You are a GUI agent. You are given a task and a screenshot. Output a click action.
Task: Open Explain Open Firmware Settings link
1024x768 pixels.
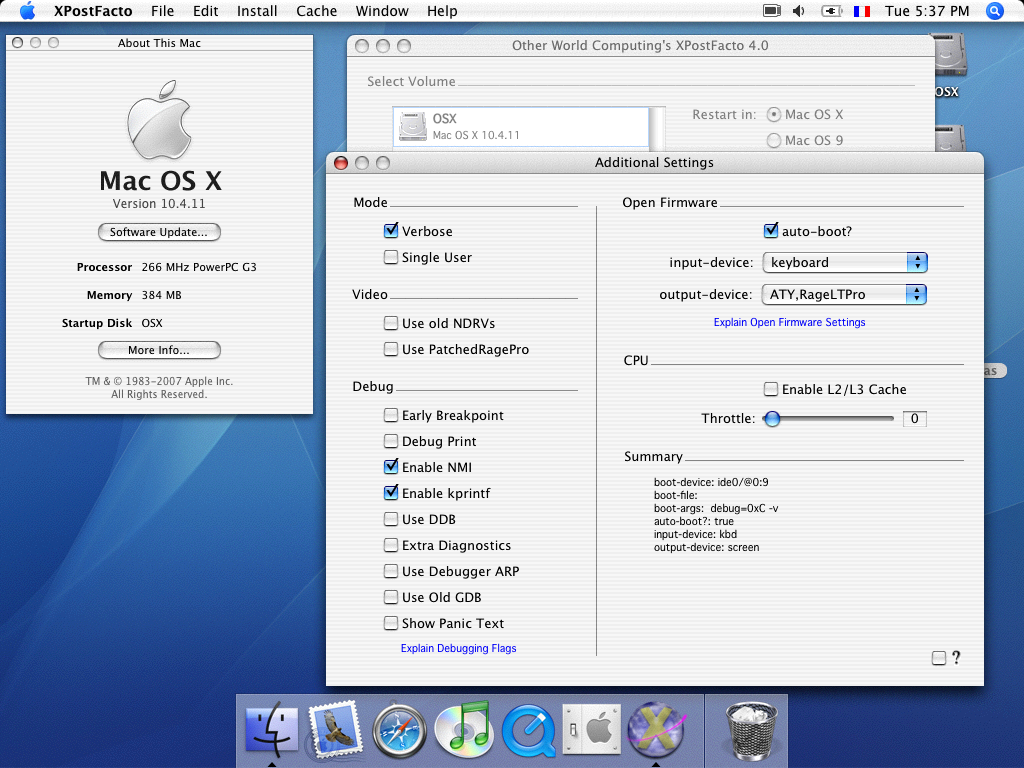[x=789, y=322]
